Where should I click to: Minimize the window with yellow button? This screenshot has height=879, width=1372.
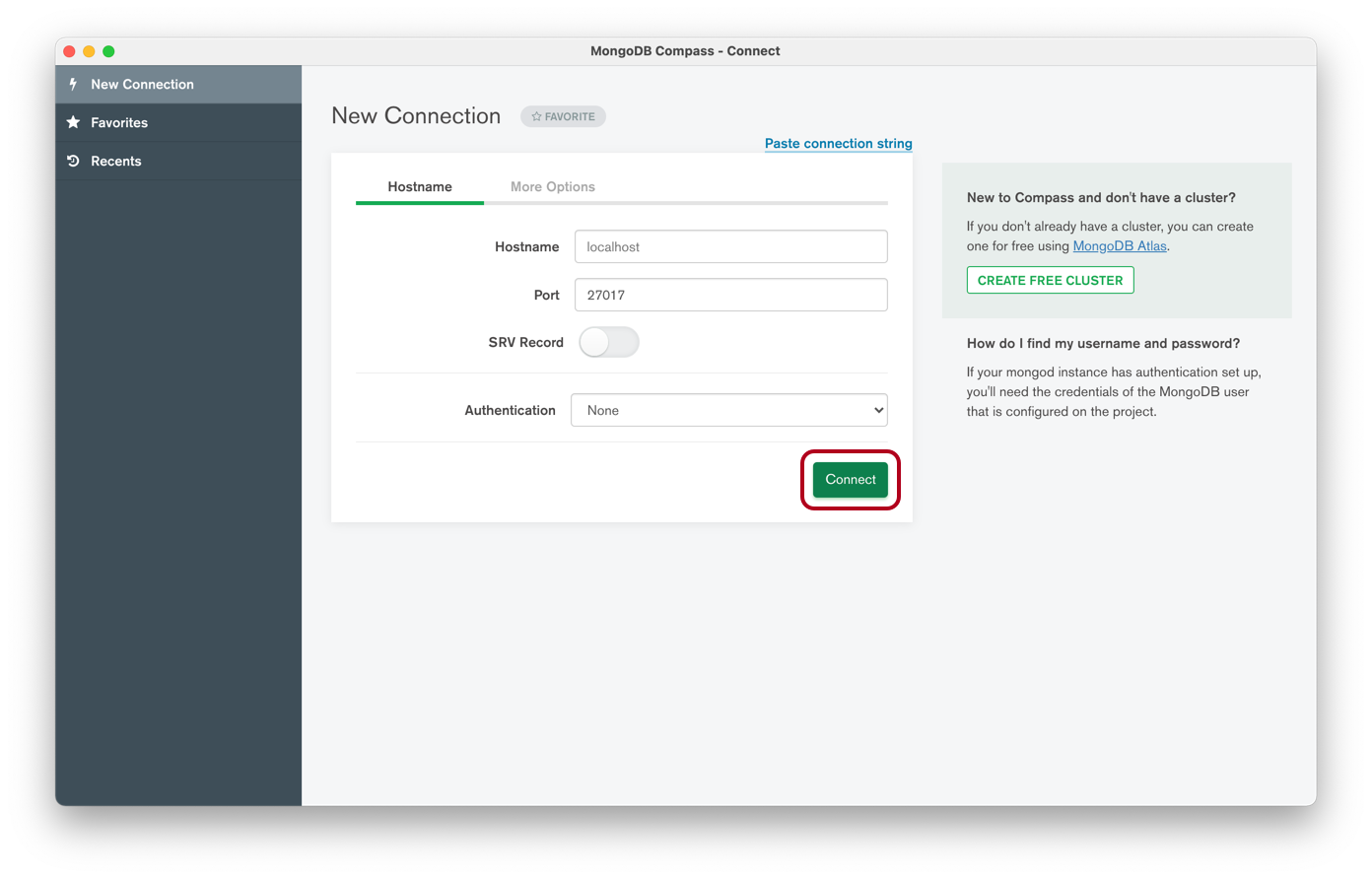point(89,51)
